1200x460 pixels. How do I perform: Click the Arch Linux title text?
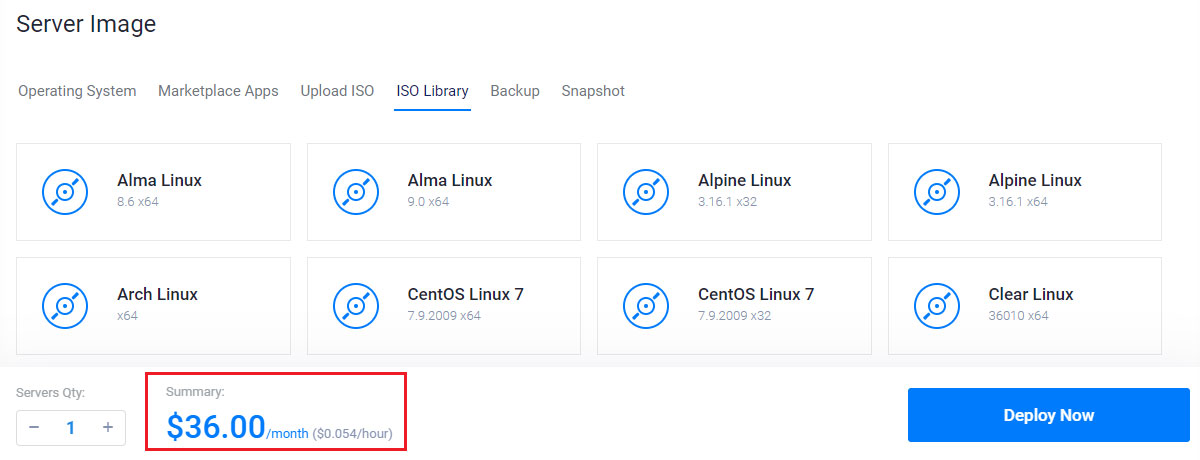[157, 294]
